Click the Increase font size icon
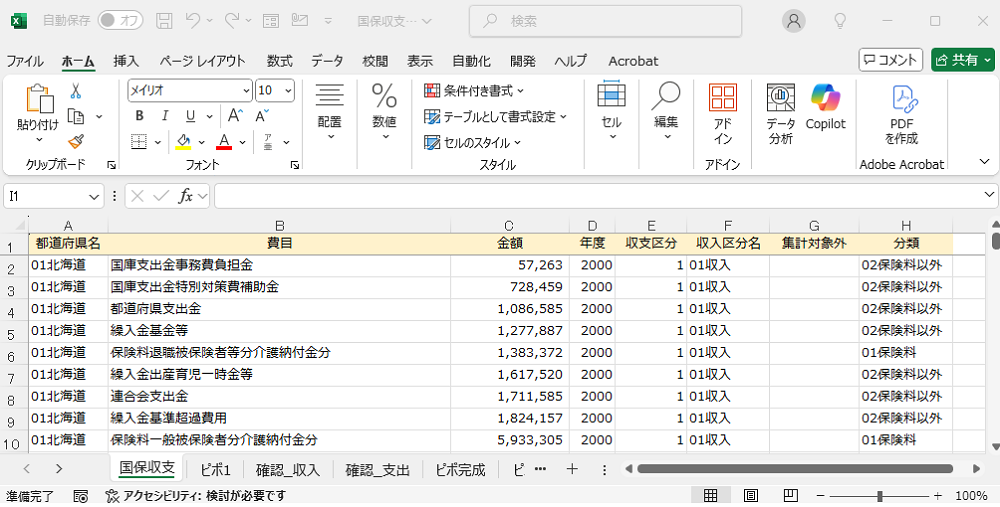The image size is (1000, 507). point(235,116)
